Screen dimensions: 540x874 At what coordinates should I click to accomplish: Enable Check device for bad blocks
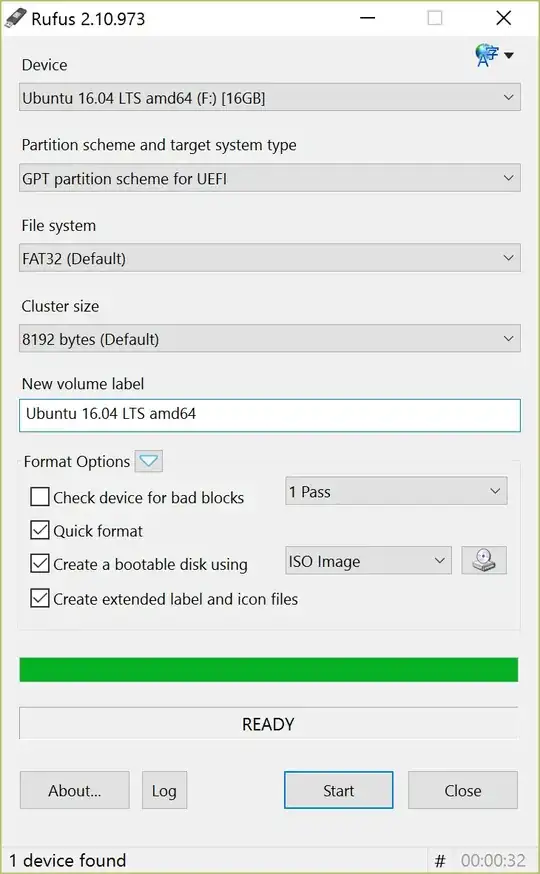40,497
